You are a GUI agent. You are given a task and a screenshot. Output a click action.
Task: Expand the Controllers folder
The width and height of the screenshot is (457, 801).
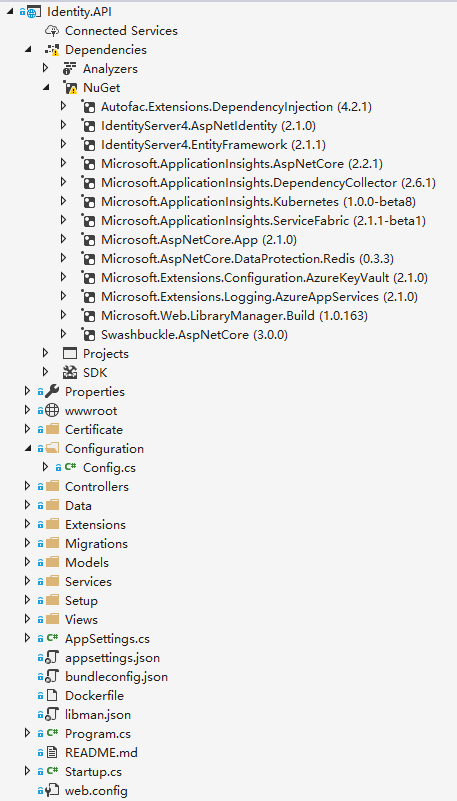click(28, 486)
